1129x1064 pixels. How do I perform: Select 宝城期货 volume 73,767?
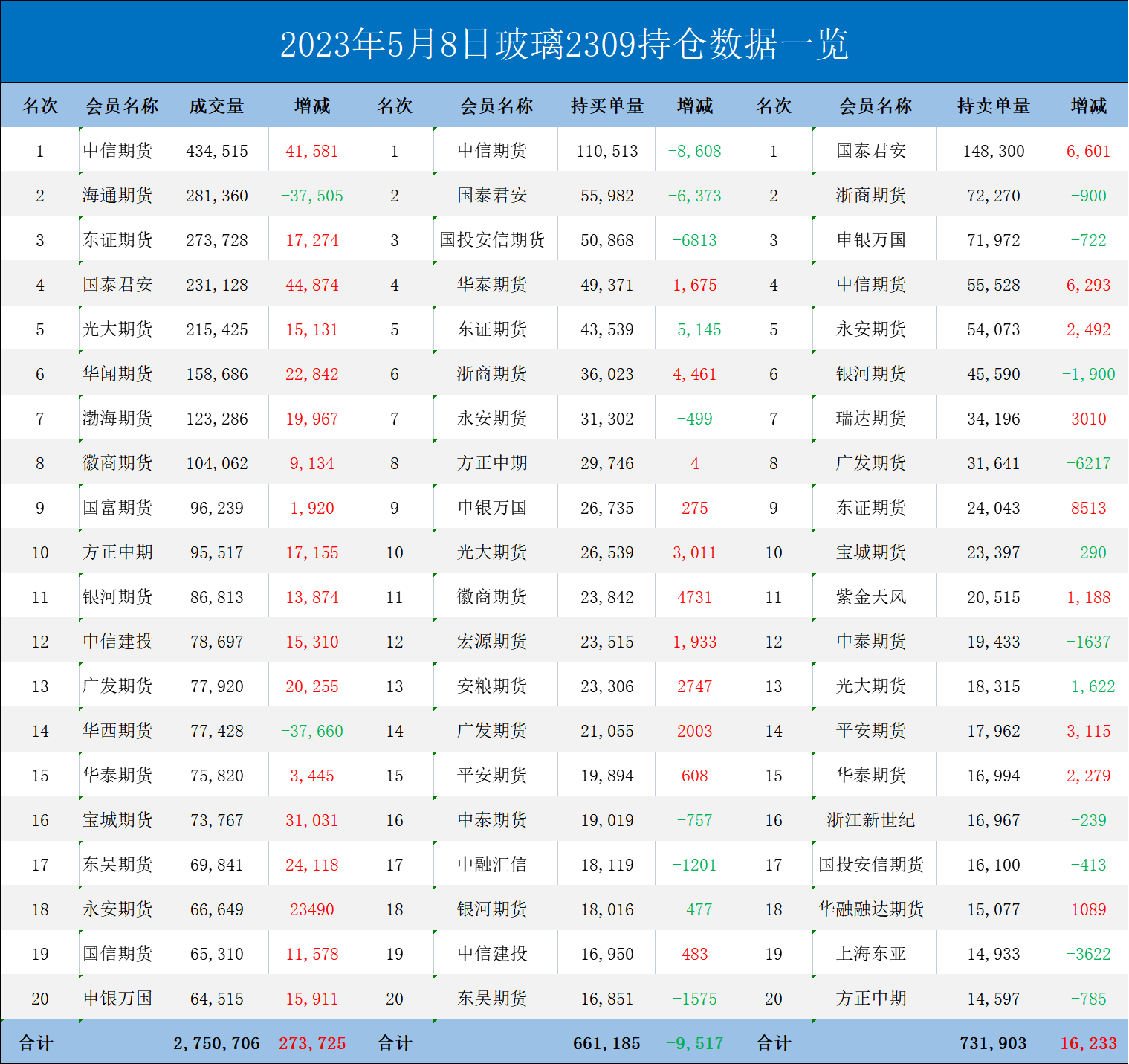coord(217,820)
